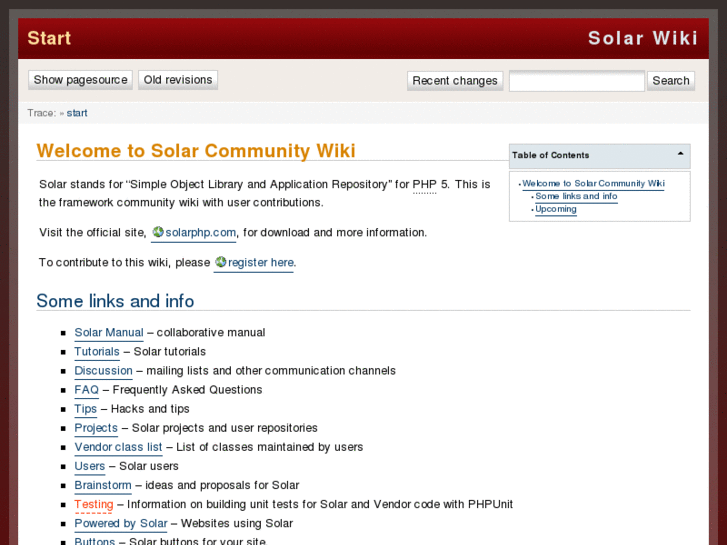Click the Solar Wiki header title
Screen dimensions: 727x545
click(643, 38)
